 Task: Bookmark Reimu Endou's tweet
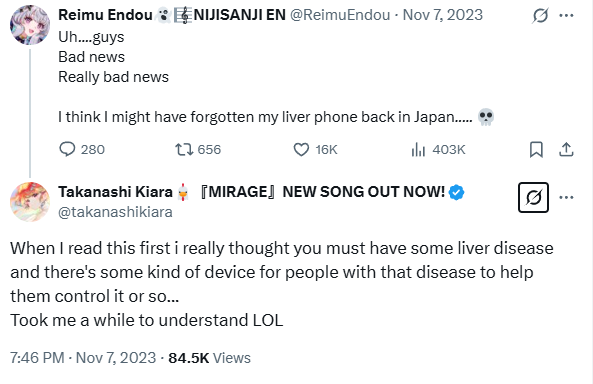point(536,149)
